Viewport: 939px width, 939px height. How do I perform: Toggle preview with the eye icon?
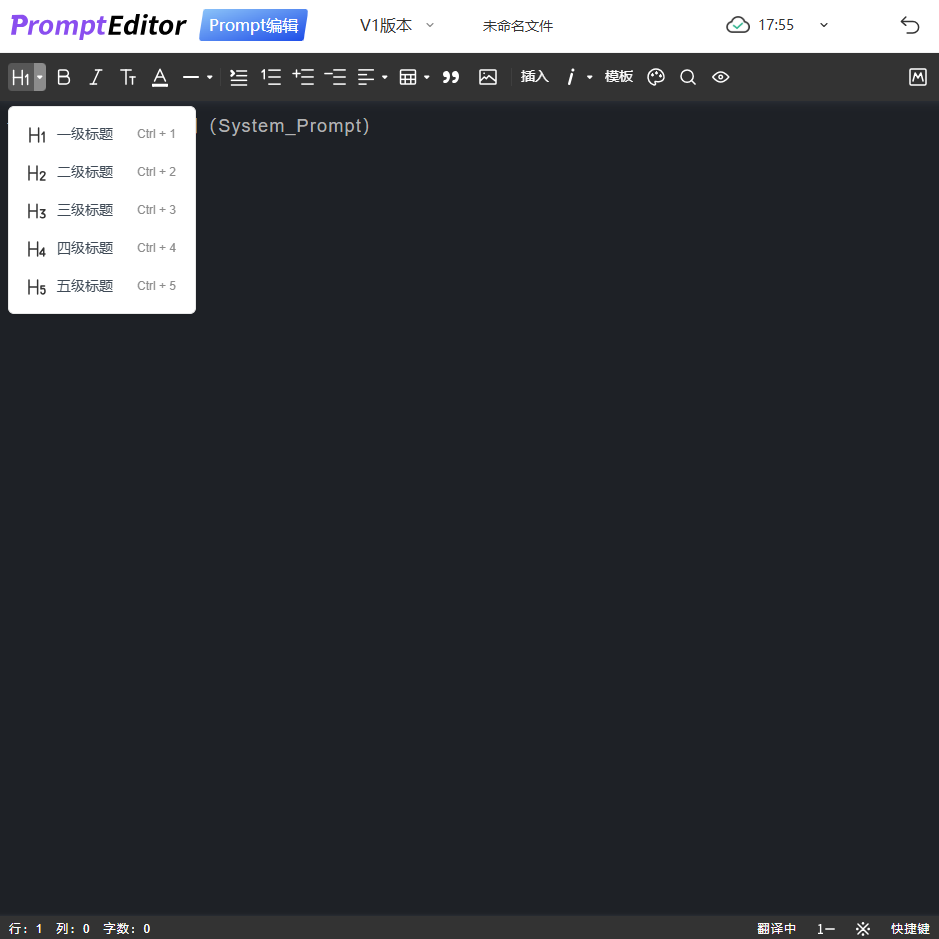point(721,77)
